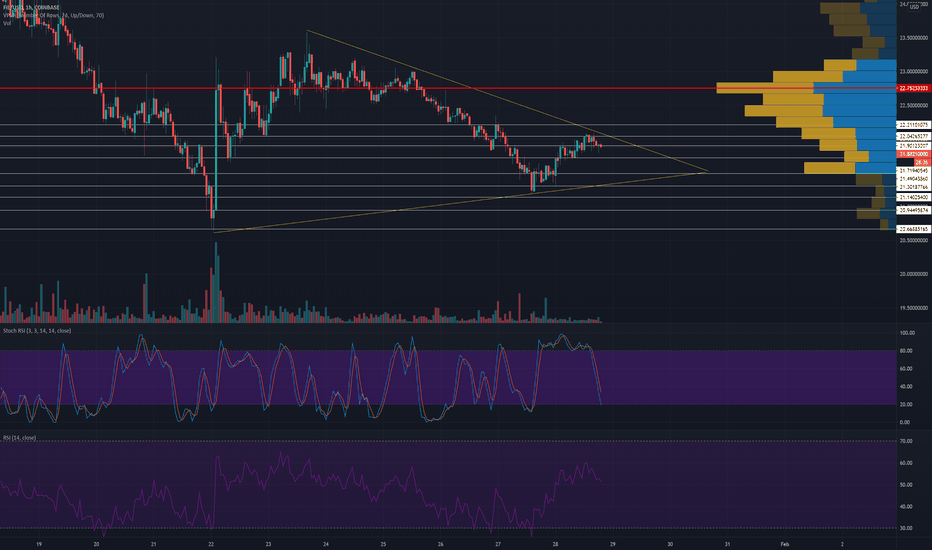Viewport: 932px width, 550px height.
Task: Click the Stoch RSI (3, 3, 14, 14, close) label
Action: 37,331
